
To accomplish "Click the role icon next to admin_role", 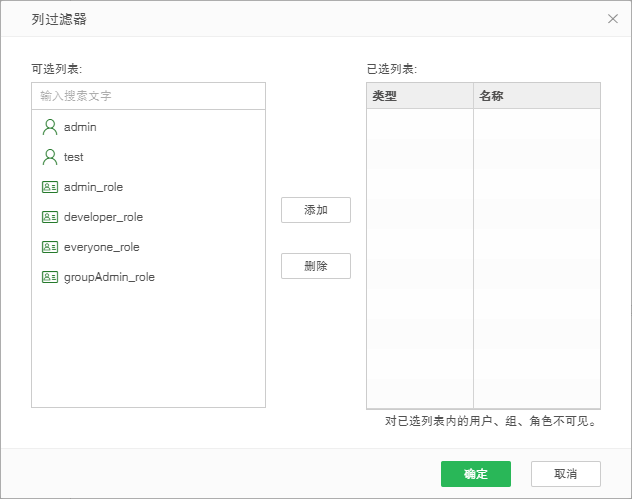I will [50, 187].
